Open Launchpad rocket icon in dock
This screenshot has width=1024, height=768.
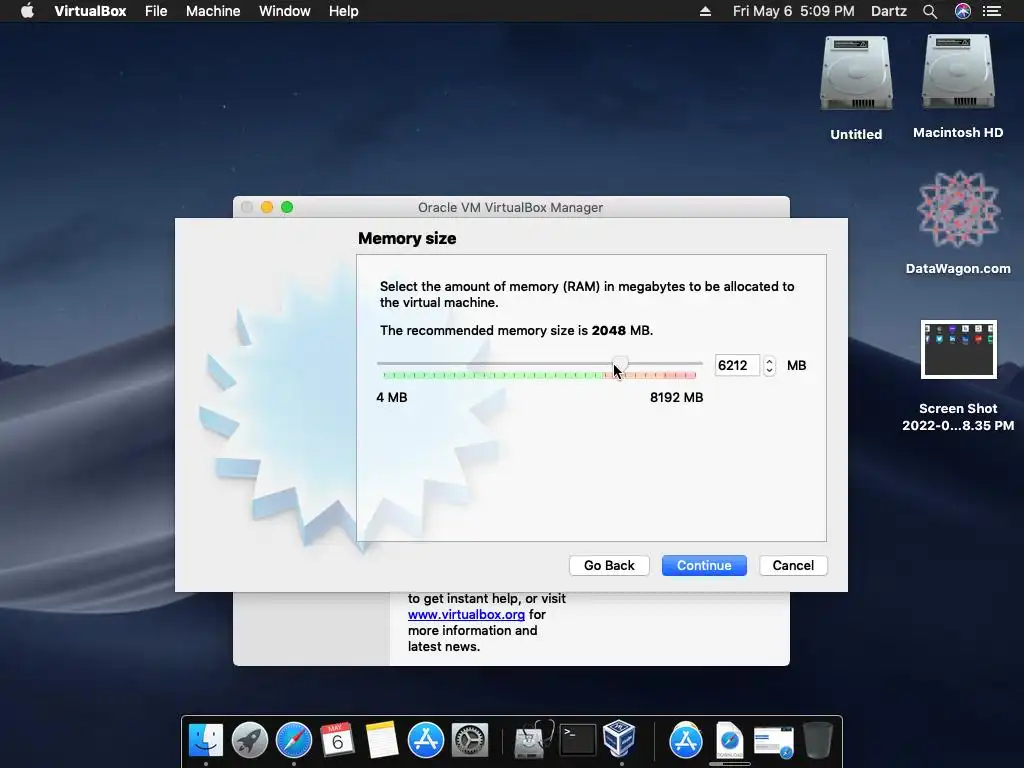tap(249, 740)
